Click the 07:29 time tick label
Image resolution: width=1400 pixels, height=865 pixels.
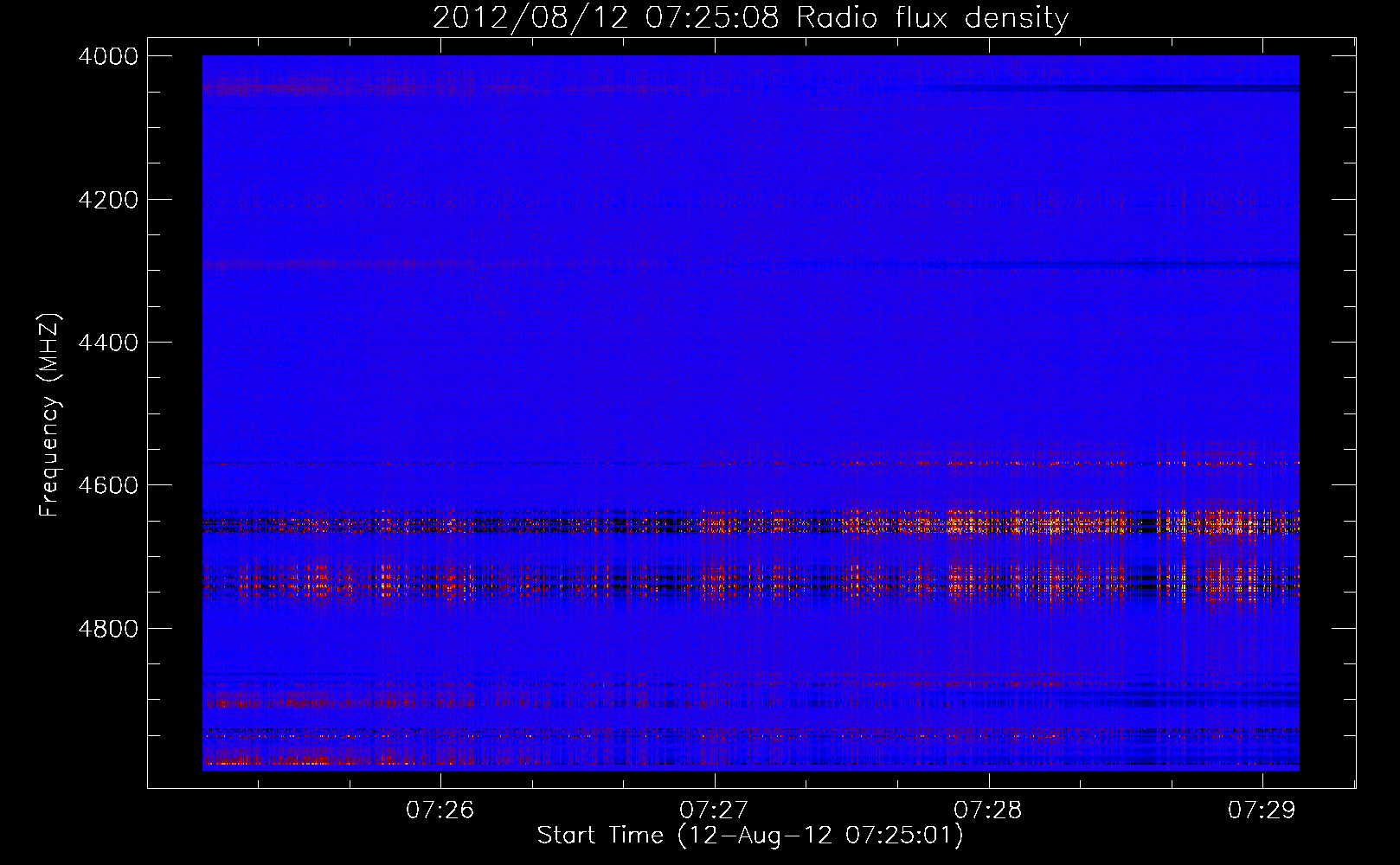(1262, 810)
